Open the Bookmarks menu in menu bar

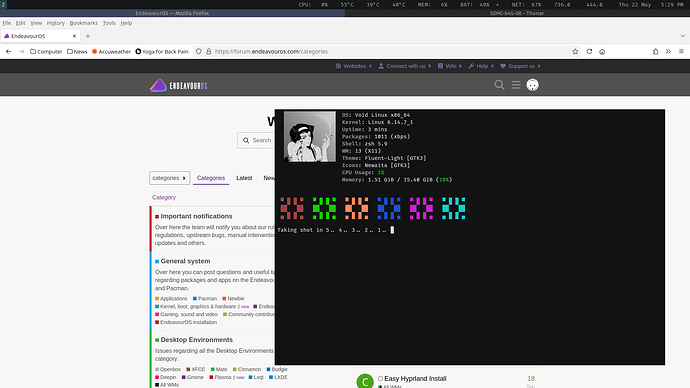pos(84,23)
